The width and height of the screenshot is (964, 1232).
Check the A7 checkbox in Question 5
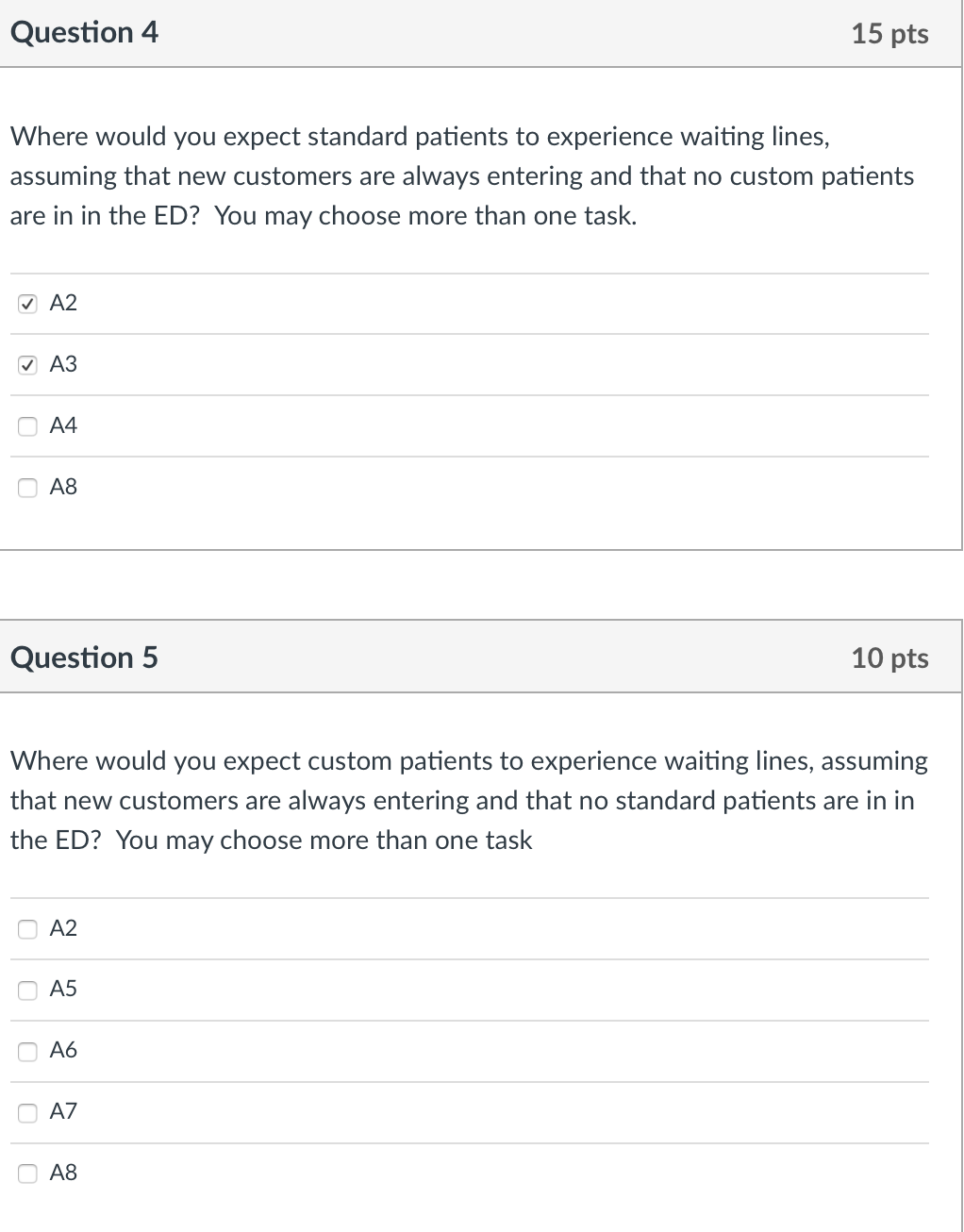pos(26,1112)
